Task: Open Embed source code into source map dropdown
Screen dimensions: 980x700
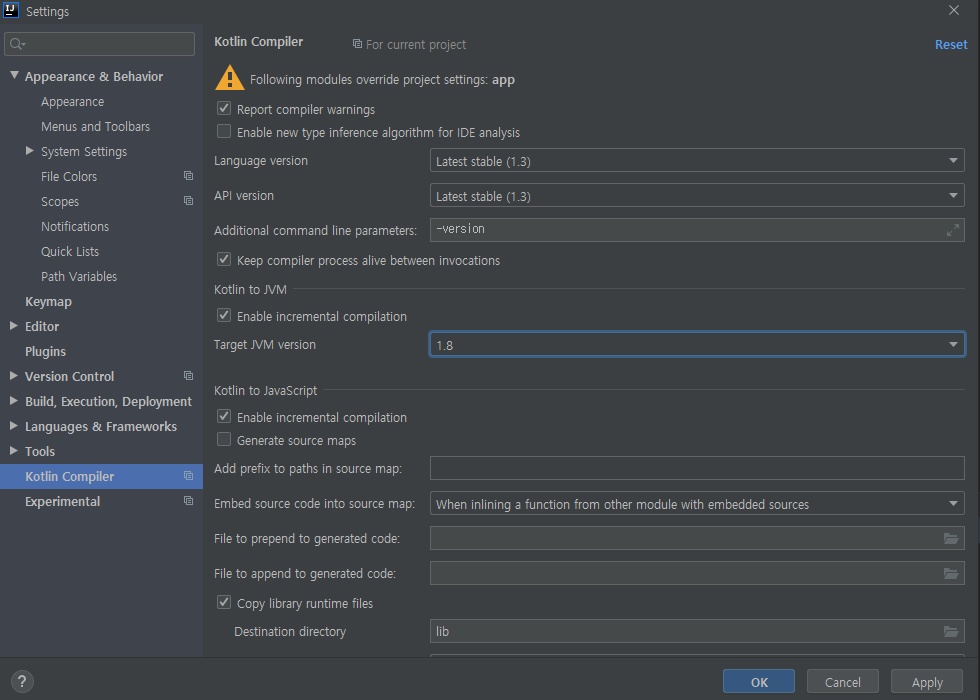Action: 697,503
